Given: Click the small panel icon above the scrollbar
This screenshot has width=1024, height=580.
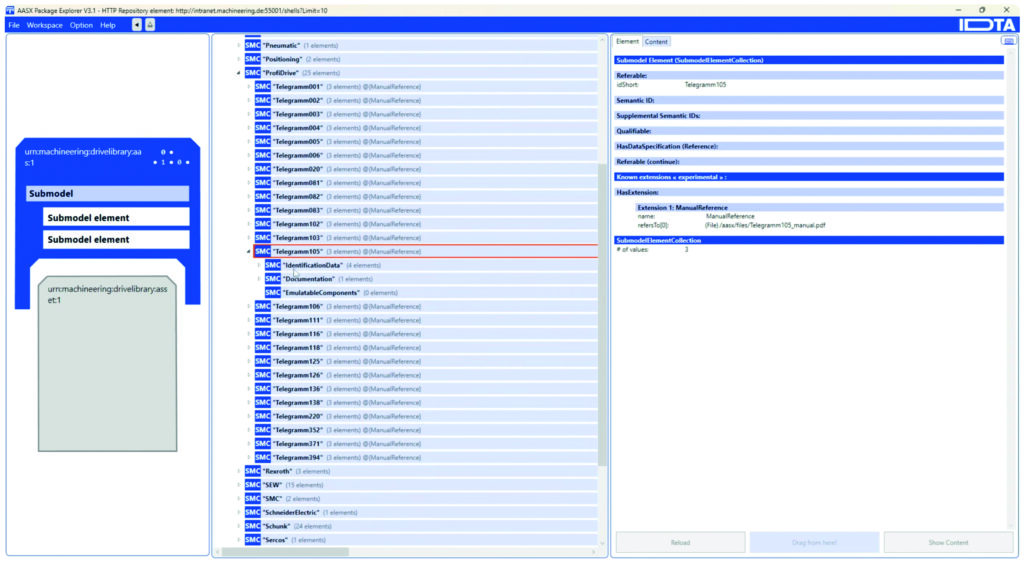Looking at the screenshot, I should [1008, 41].
